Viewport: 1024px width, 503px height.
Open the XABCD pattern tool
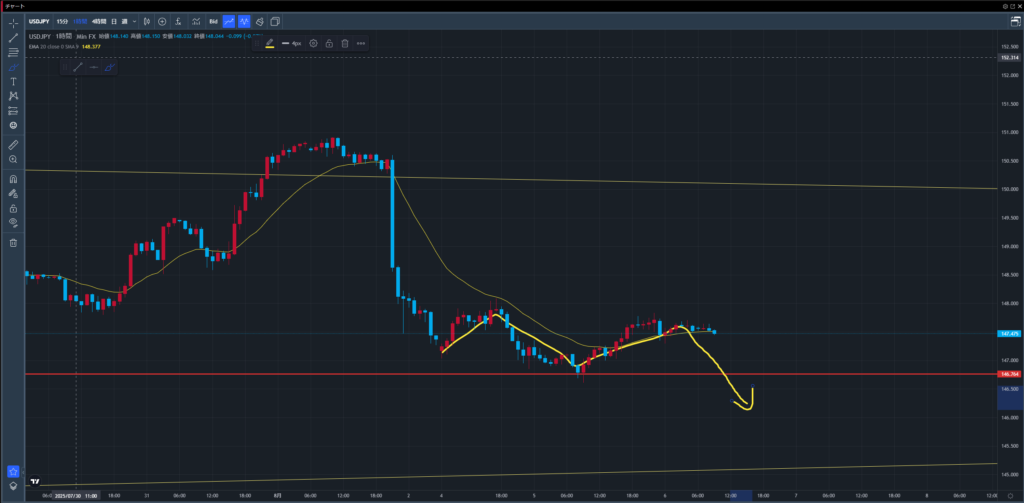coord(13,96)
